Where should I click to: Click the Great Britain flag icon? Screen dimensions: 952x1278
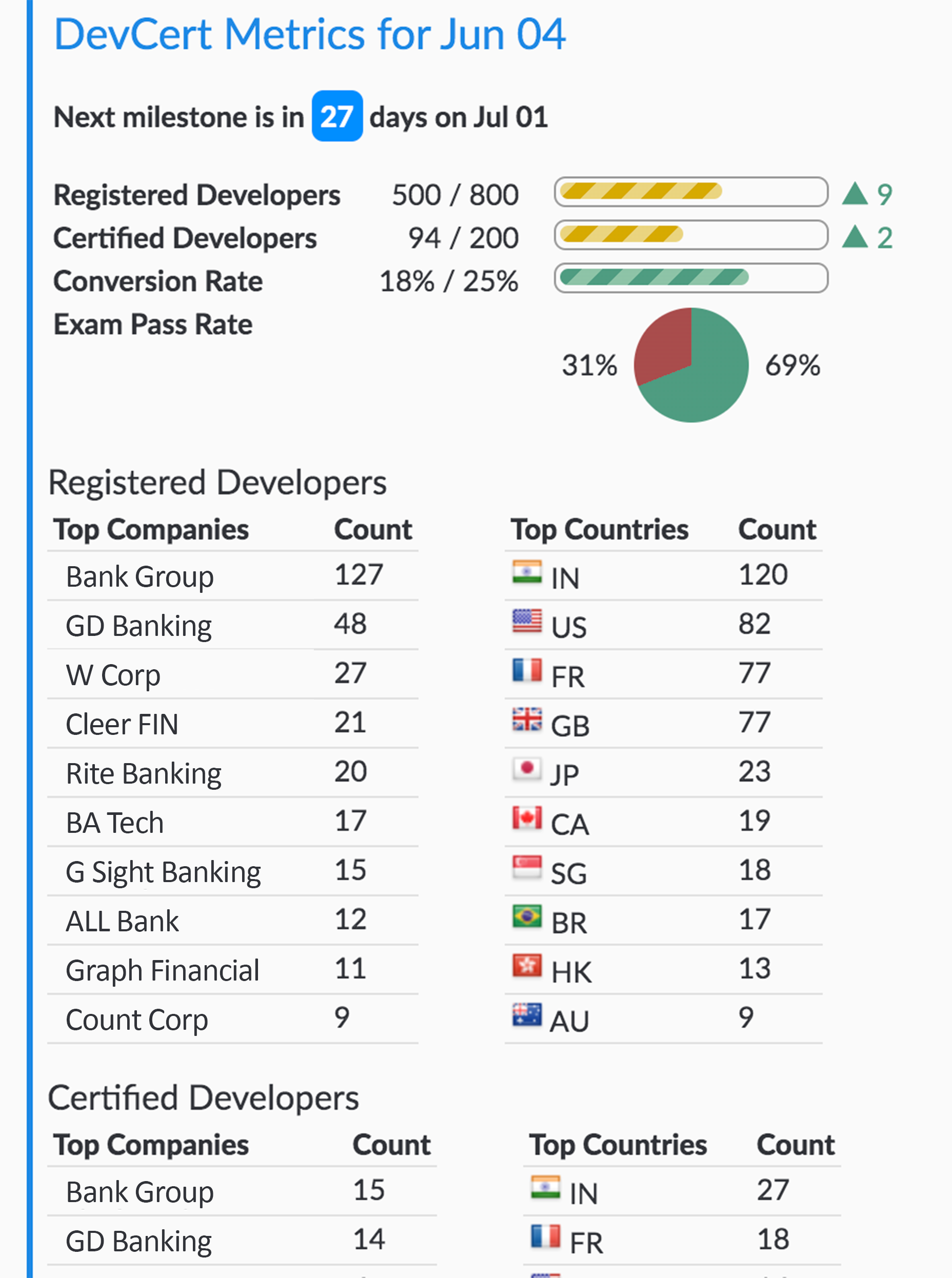[x=527, y=720]
